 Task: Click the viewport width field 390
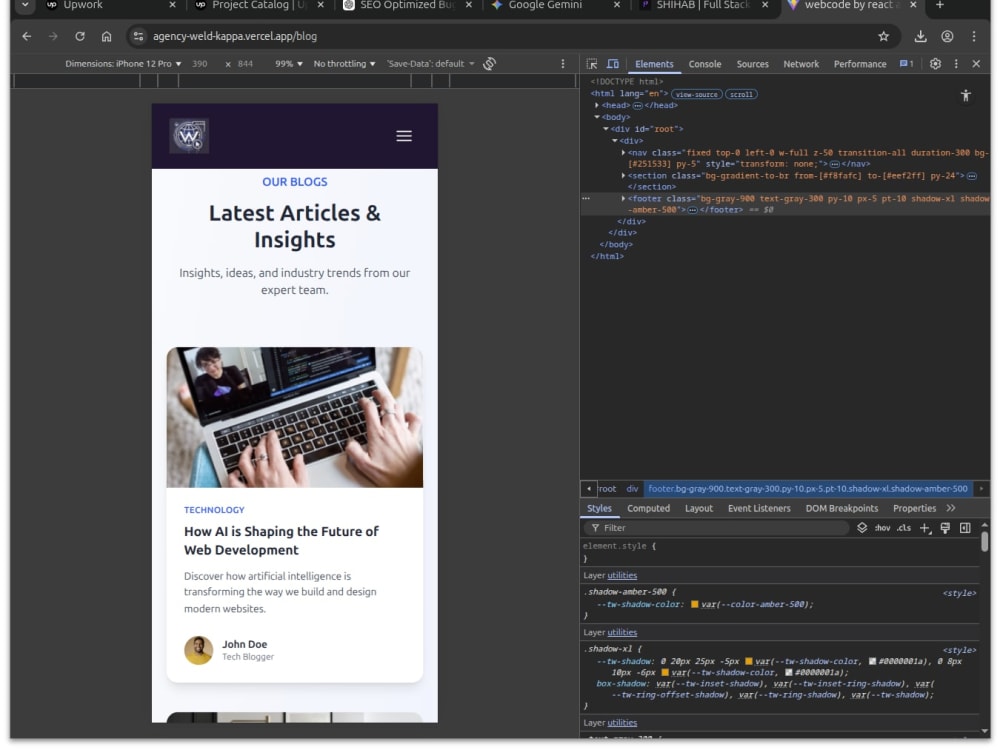200,64
